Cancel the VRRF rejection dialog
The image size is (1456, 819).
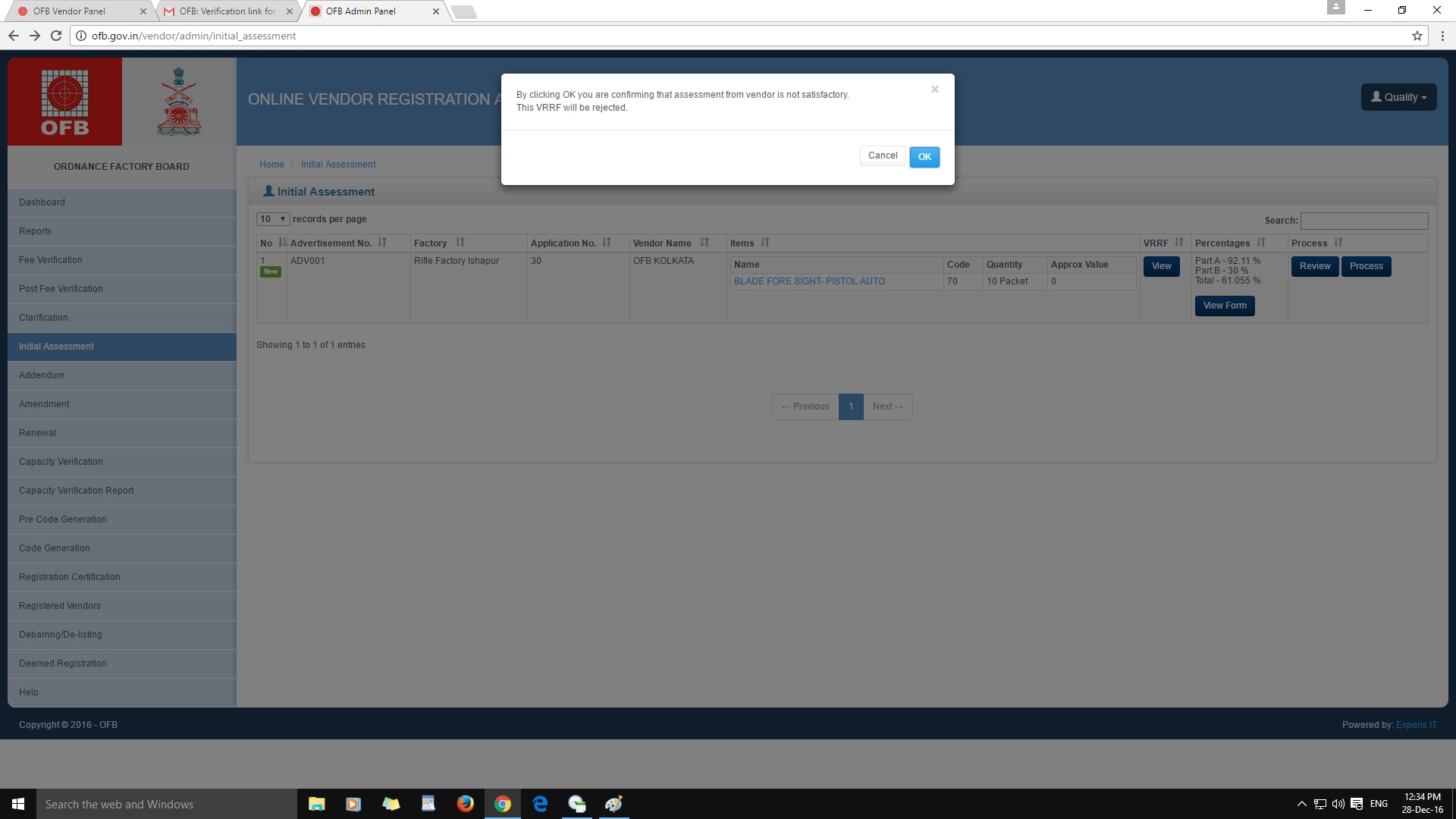[882, 155]
